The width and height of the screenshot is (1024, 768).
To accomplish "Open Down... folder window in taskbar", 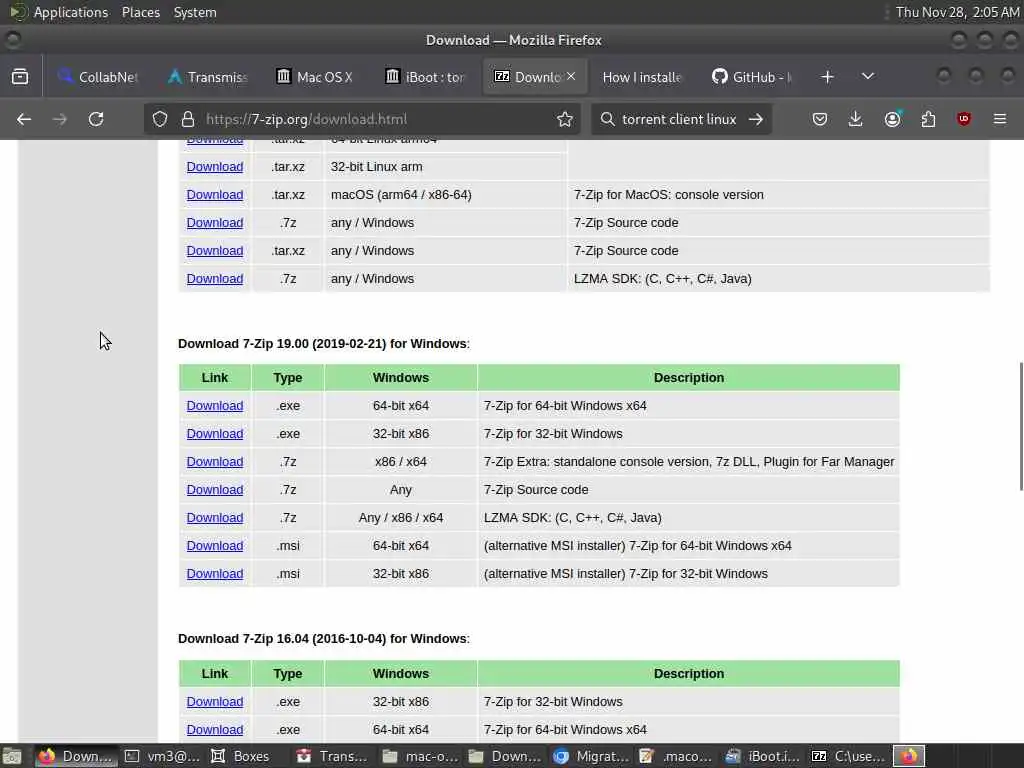I will pyautogui.click(x=505, y=756).
